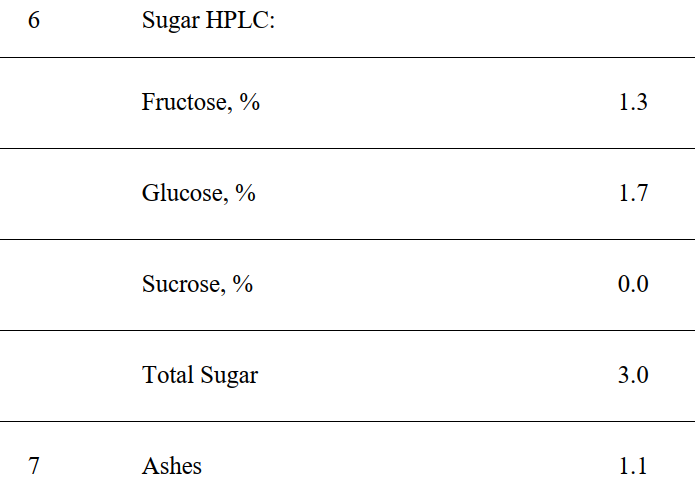
Task: Click the Sucrose, % label
Action: [x=197, y=284]
